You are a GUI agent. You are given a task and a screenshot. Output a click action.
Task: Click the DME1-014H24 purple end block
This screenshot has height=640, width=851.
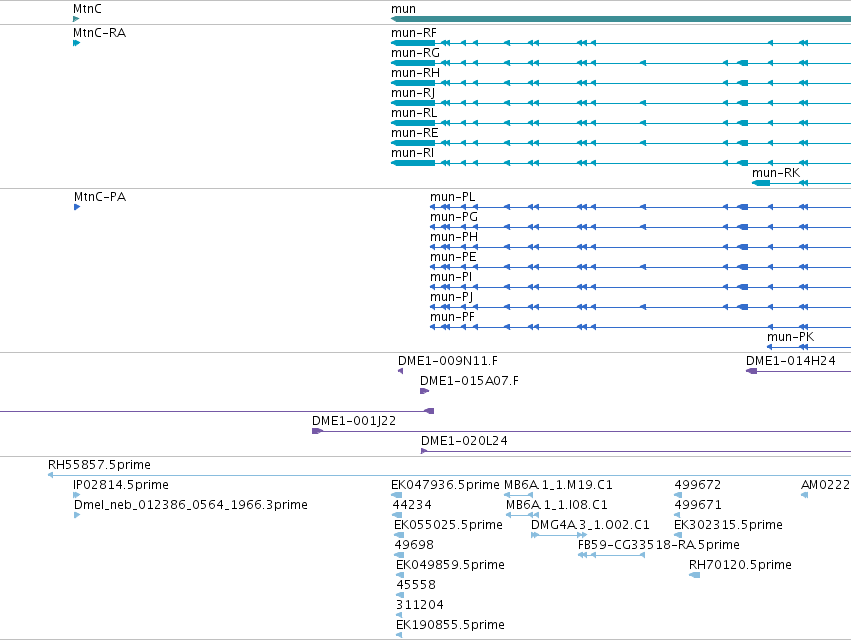tap(752, 371)
